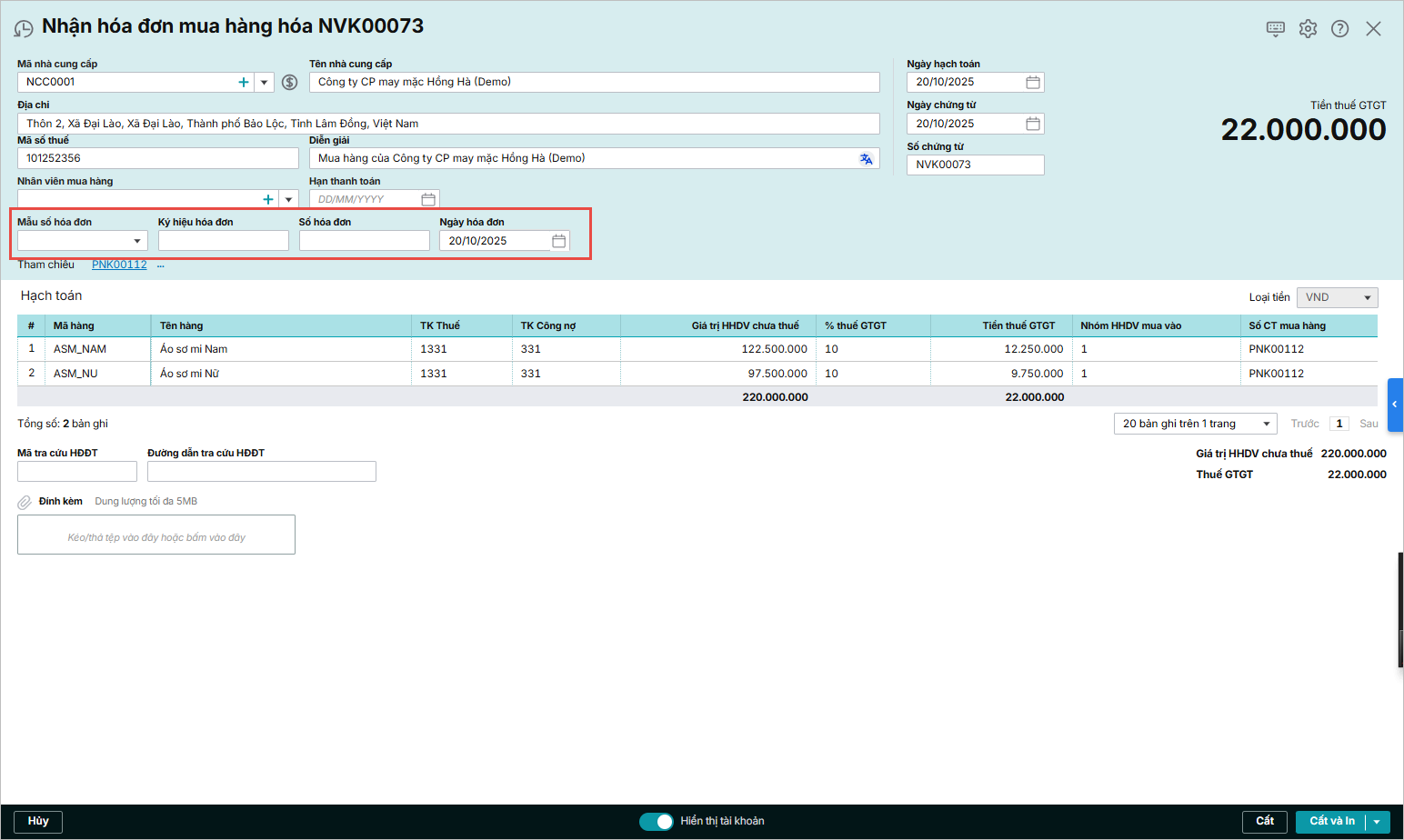Open the settings gear icon

point(1308,29)
